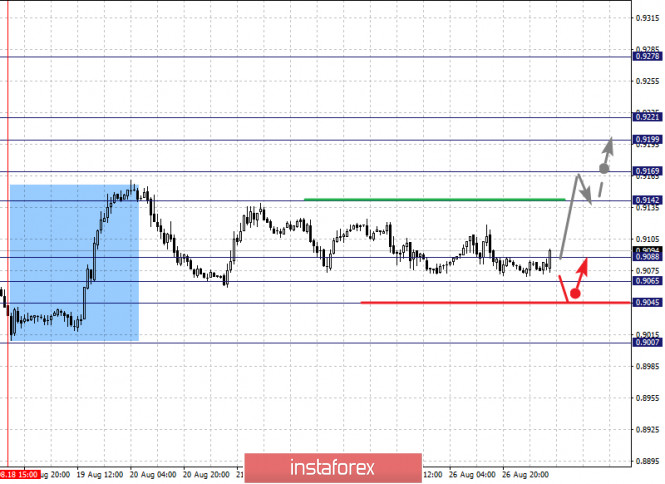Click the 0.9075 price scale value
The width and height of the screenshot is (665, 484).
point(648,271)
